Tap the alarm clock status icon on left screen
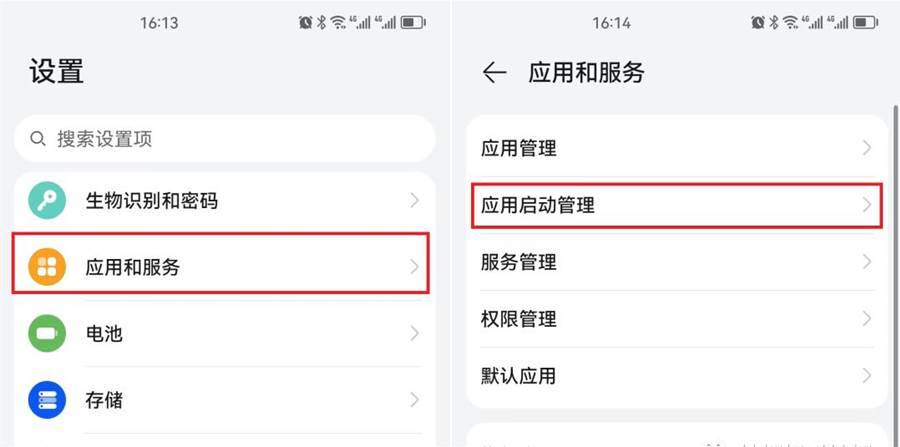This screenshot has width=900, height=447. pos(305,22)
